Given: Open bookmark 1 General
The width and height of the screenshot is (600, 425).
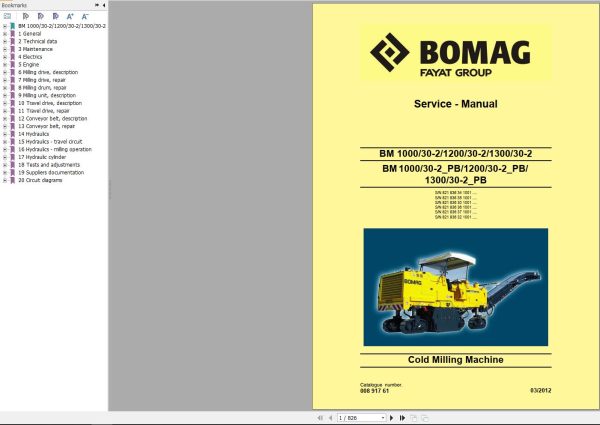Looking at the screenshot, I should (x=29, y=34).
